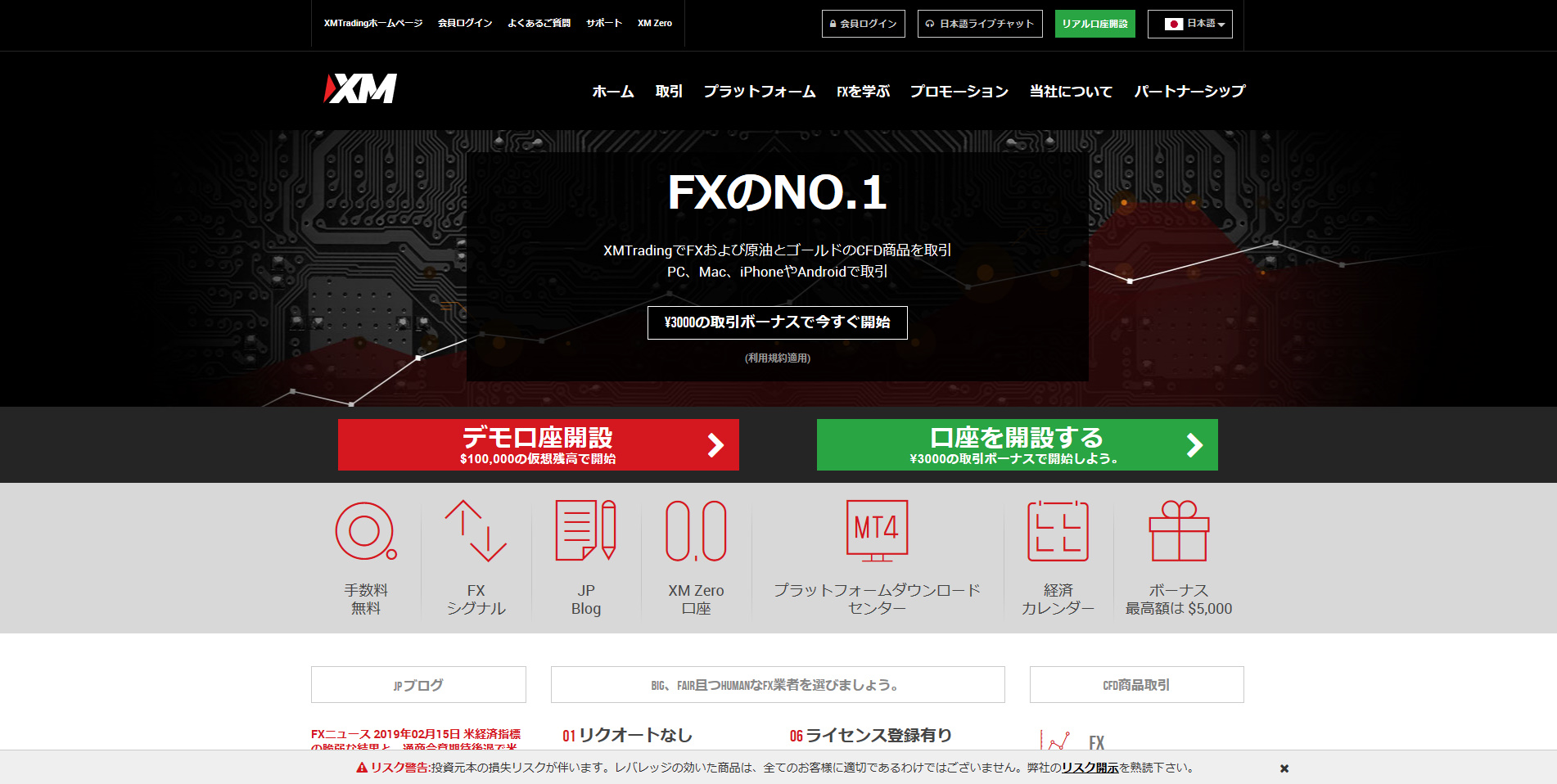1557x784 pixels.
Task: Open the プラットフォーム menu
Action: pos(760,92)
